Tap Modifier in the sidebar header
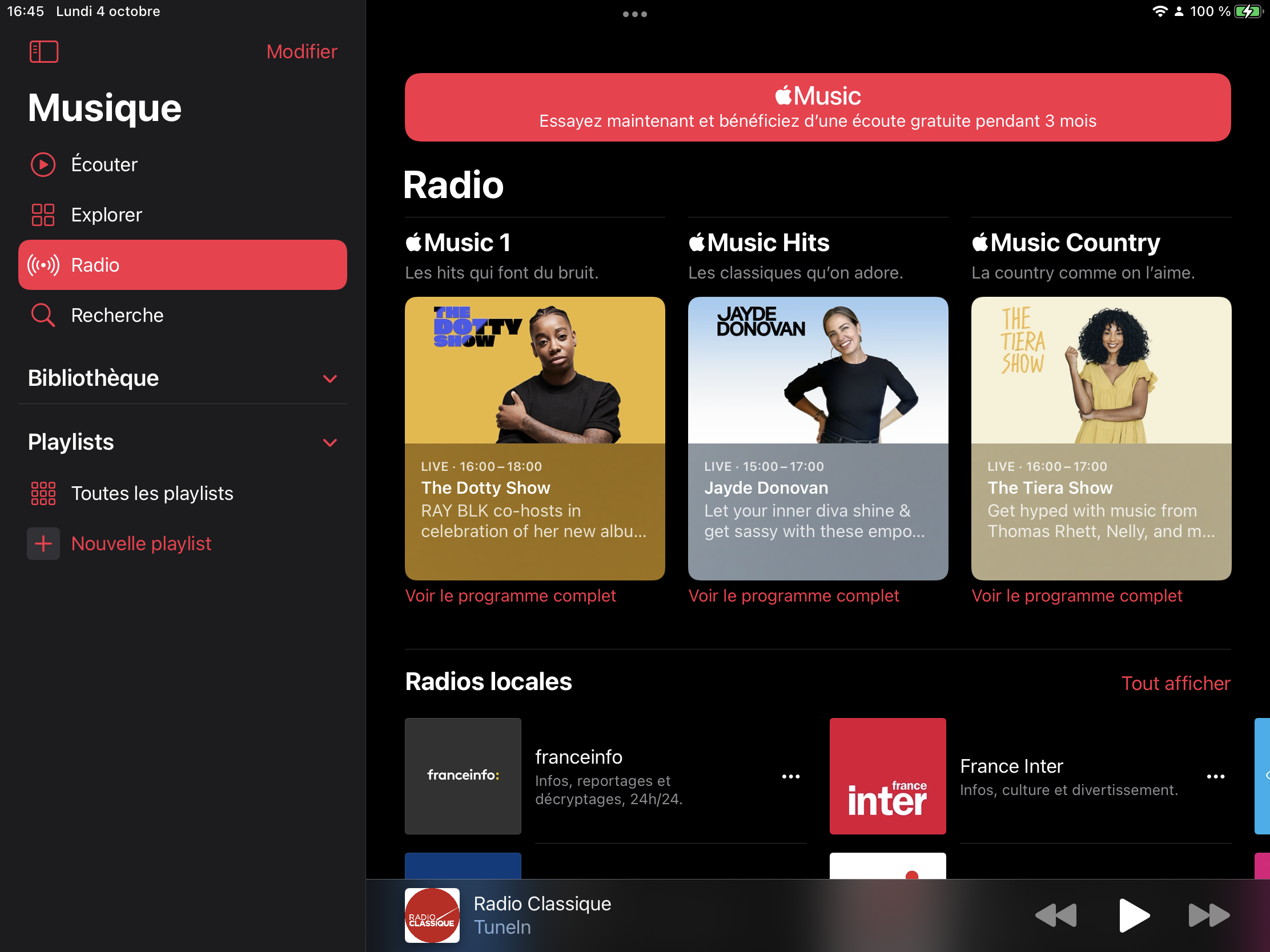The width and height of the screenshot is (1270, 952). click(x=302, y=51)
